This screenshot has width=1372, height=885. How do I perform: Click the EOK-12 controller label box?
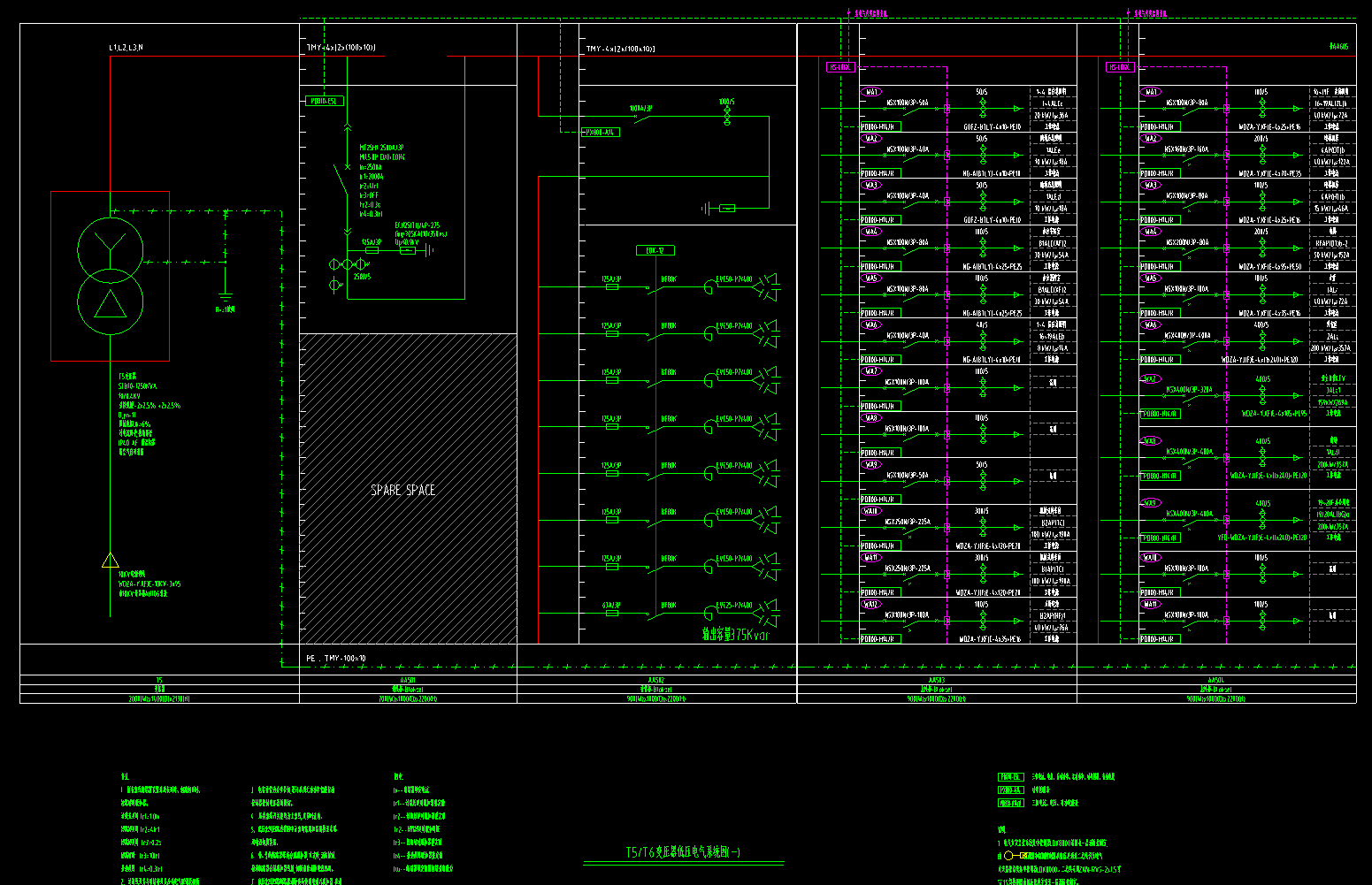(x=655, y=251)
